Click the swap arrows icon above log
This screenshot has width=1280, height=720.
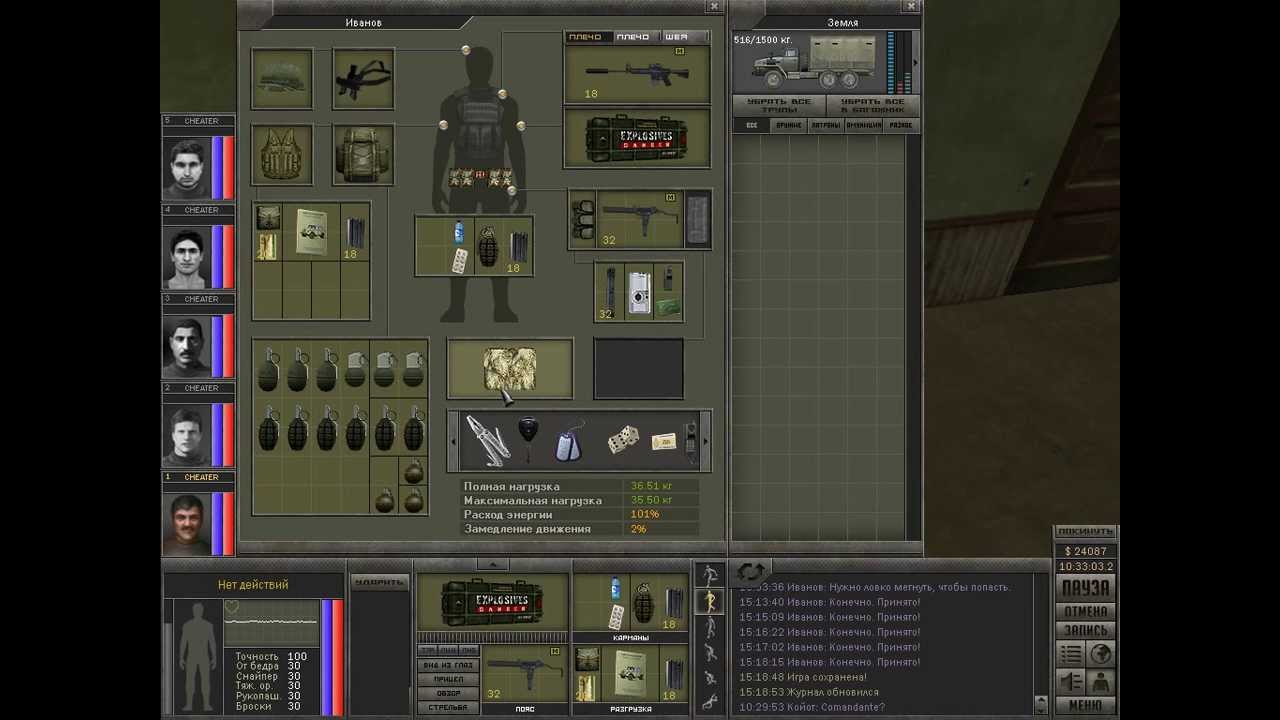point(750,572)
